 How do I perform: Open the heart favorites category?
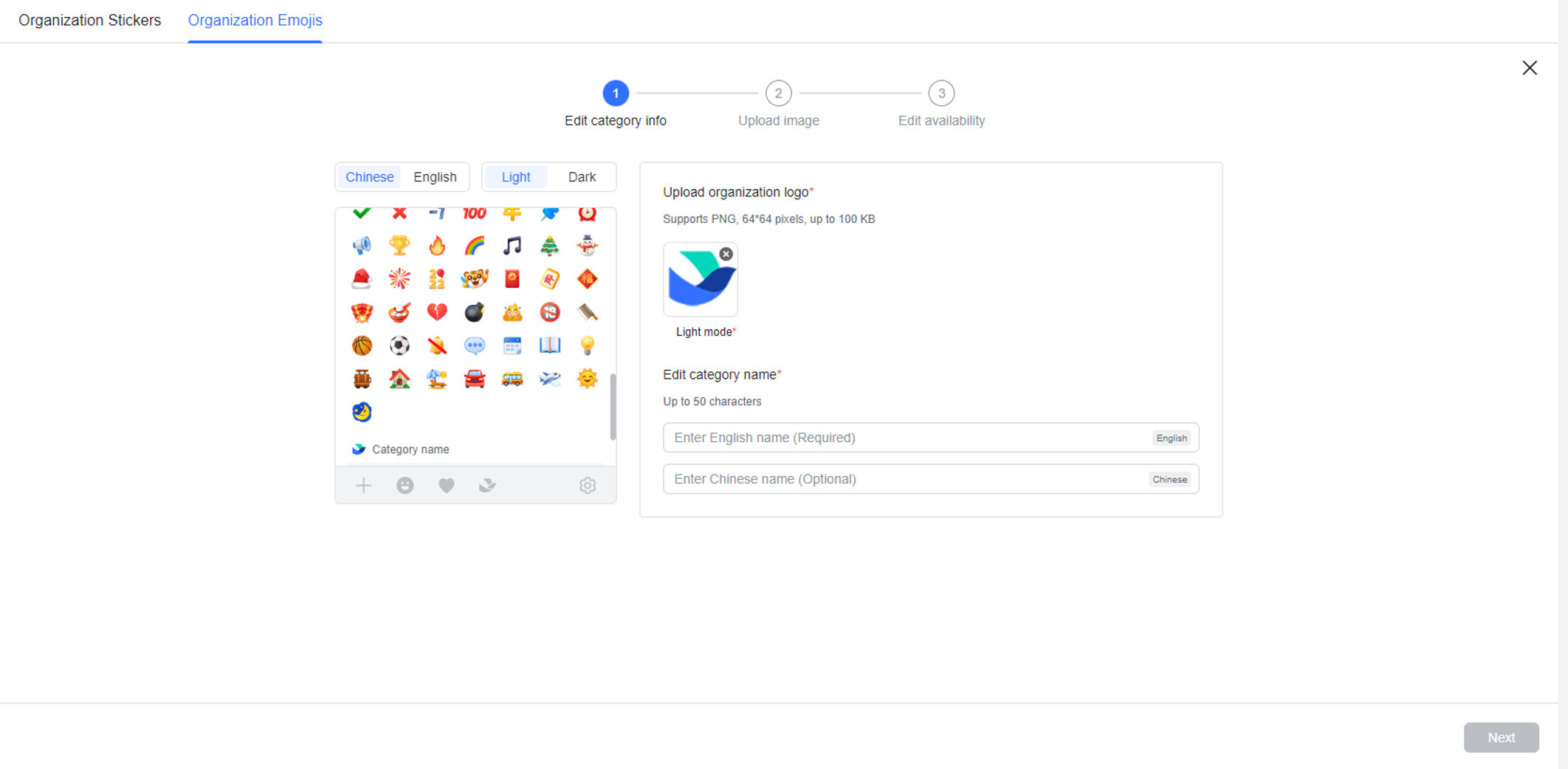446,485
